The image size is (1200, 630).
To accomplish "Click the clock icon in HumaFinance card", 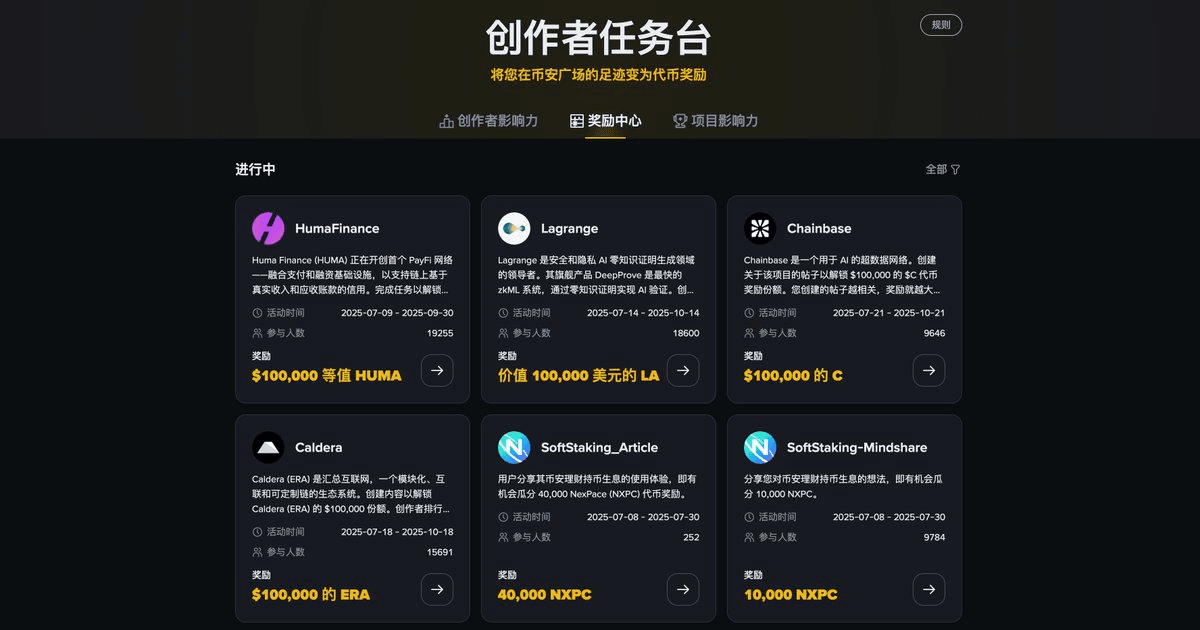I will tap(258, 313).
